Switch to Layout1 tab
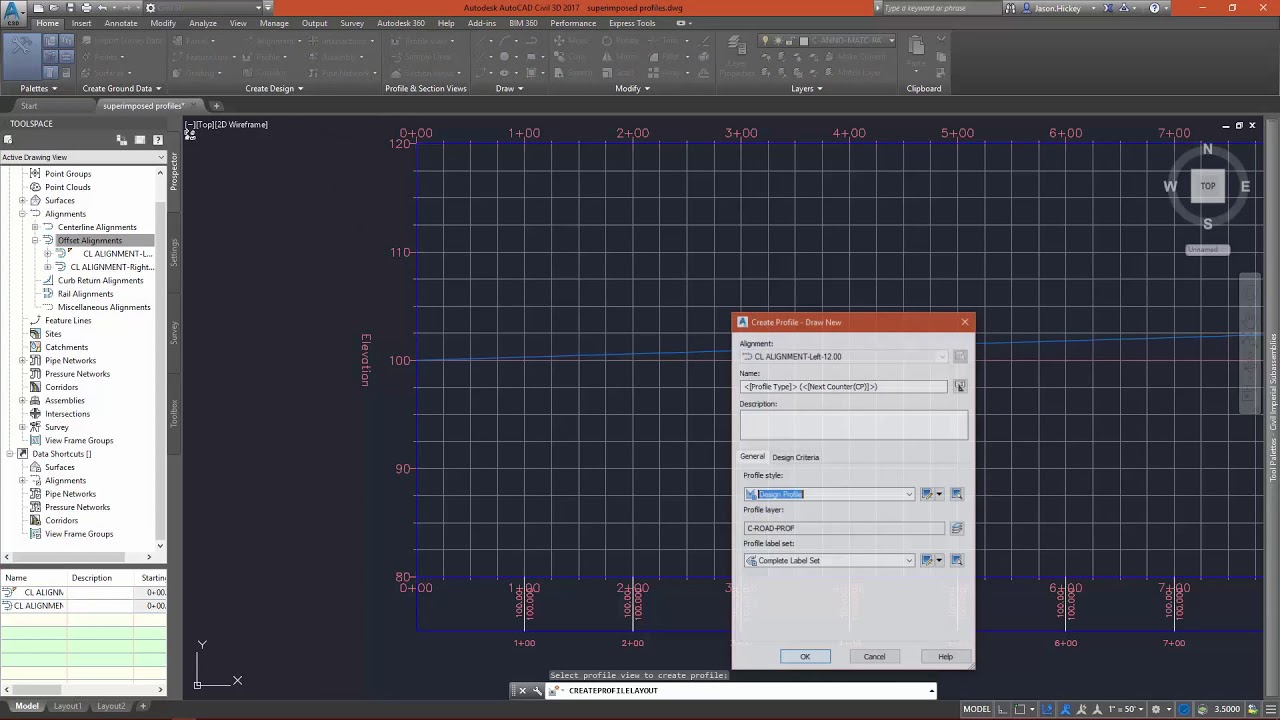The height and width of the screenshot is (720, 1280). [x=67, y=706]
